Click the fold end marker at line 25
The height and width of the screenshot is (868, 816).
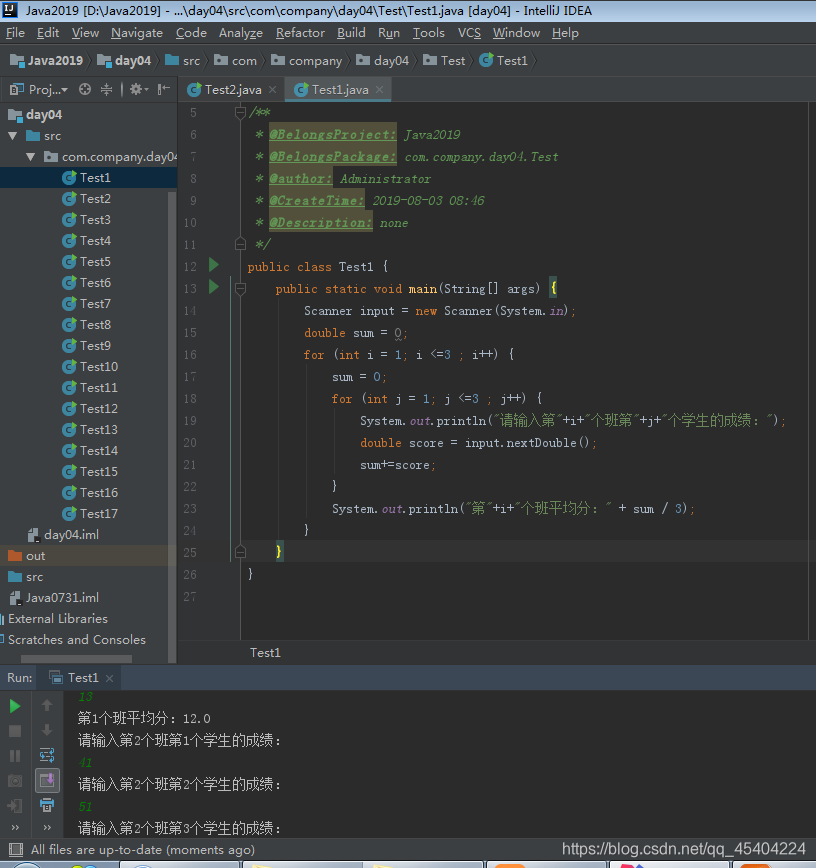pyautogui.click(x=240, y=551)
